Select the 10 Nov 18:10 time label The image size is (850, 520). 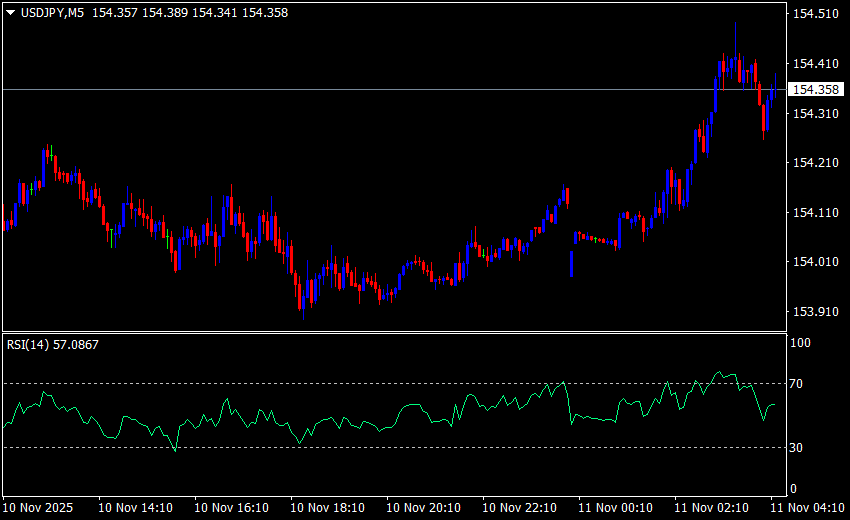327,507
